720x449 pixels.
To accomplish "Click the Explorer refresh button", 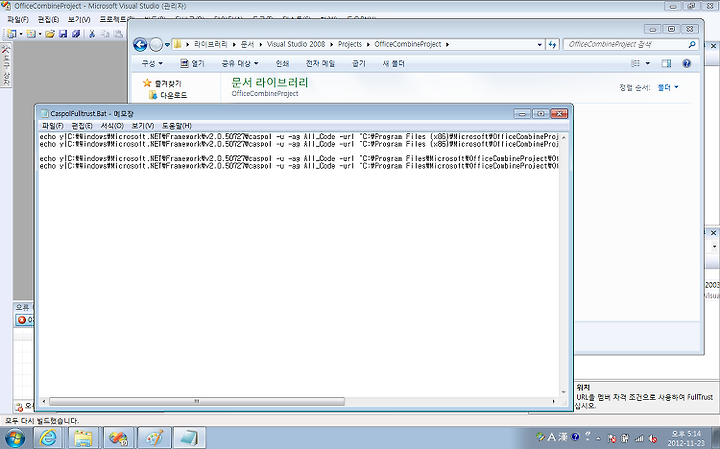I will point(552,45).
